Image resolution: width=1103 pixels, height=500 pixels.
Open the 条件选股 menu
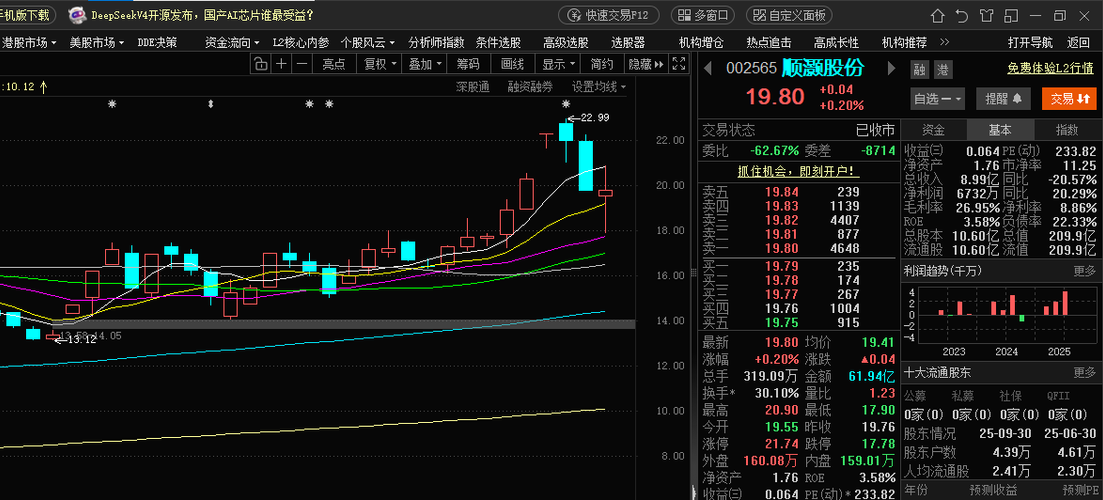click(499, 43)
